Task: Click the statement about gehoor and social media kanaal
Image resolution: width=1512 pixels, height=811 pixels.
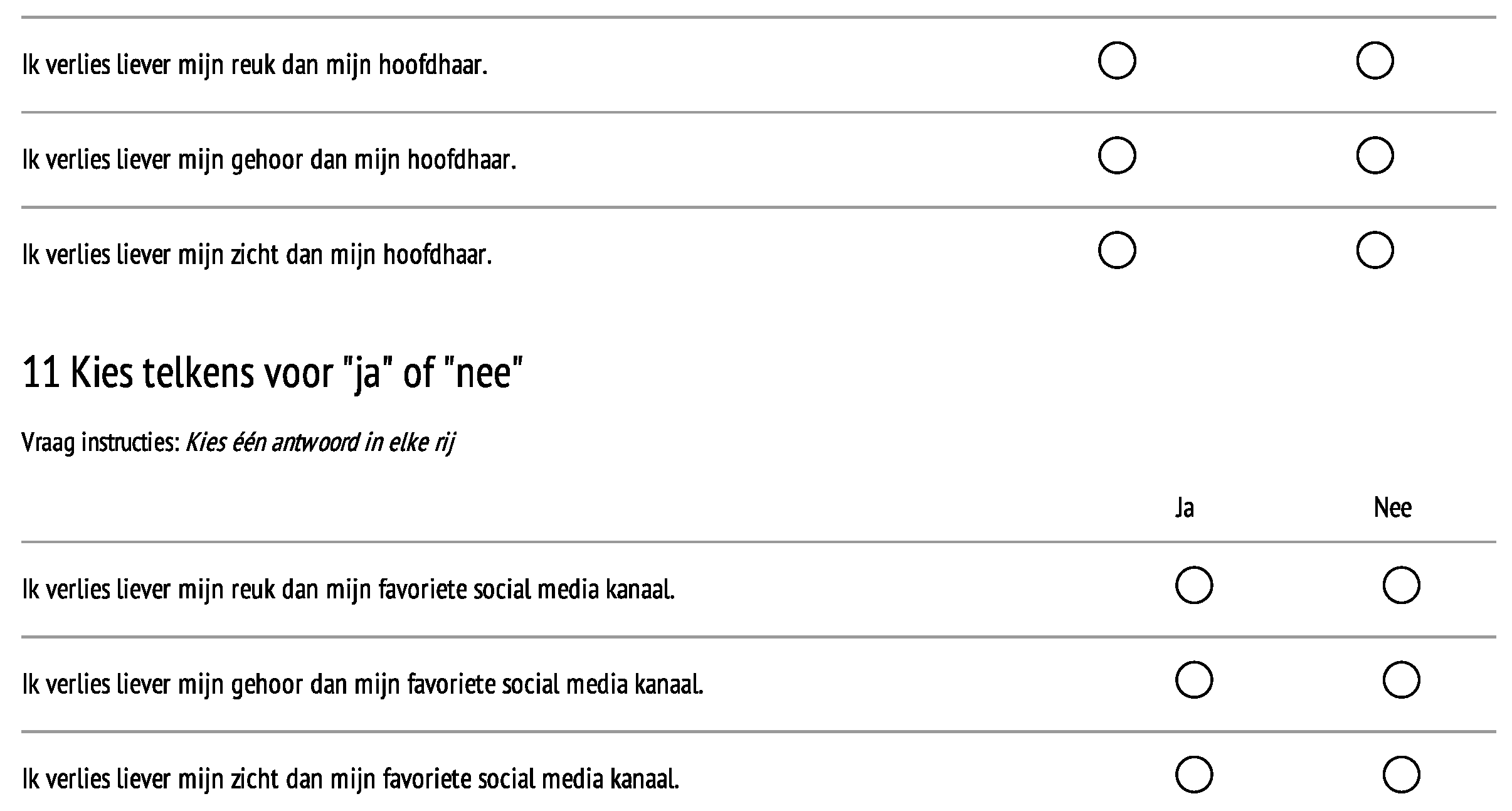Action: coord(362,685)
